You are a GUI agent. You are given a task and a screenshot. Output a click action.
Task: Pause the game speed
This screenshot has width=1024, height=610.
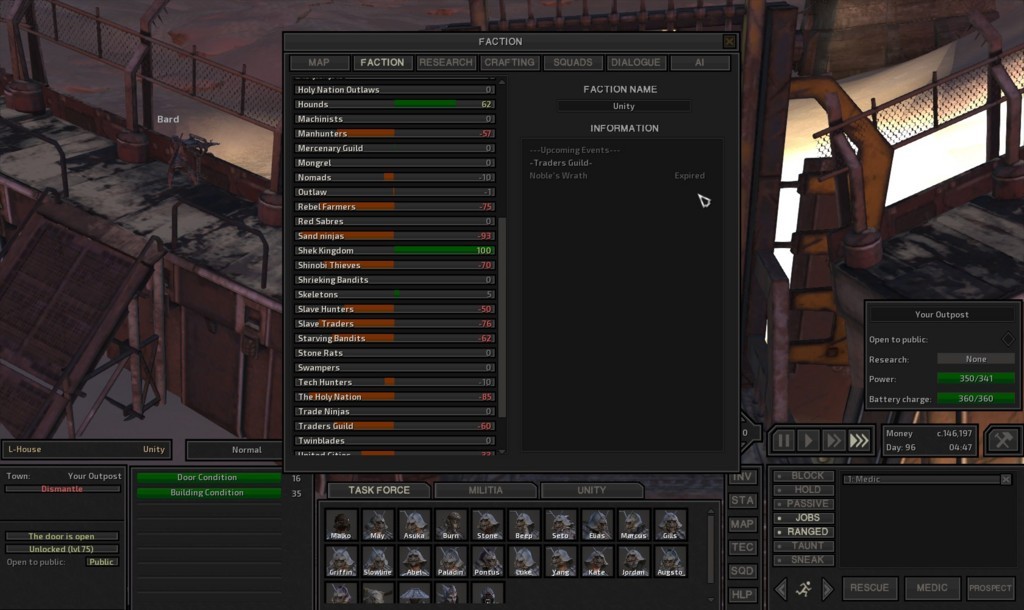(x=782, y=441)
